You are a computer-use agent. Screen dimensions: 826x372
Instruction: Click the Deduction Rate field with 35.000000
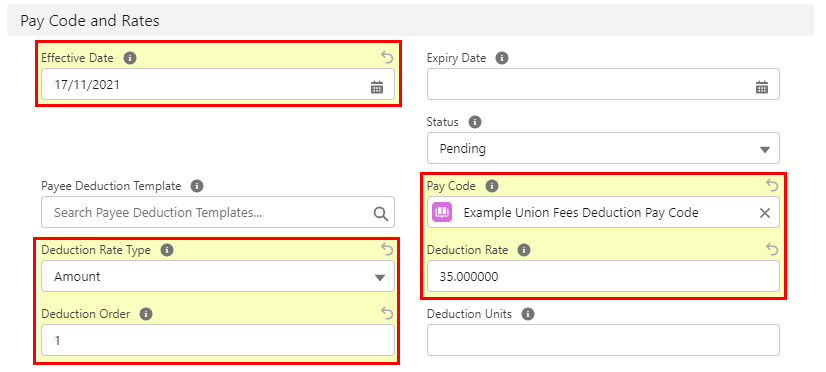(x=603, y=277)
